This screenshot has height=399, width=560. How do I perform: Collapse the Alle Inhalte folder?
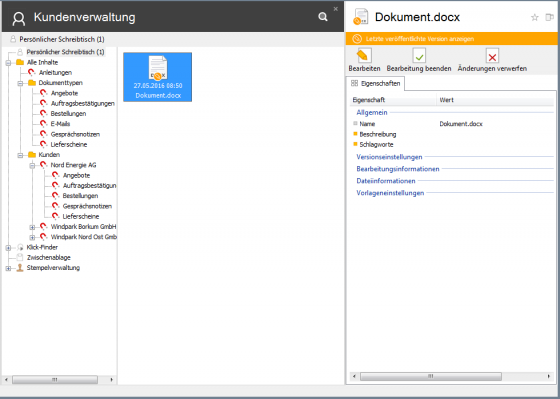pyautogui.click(x=8, y=63)
